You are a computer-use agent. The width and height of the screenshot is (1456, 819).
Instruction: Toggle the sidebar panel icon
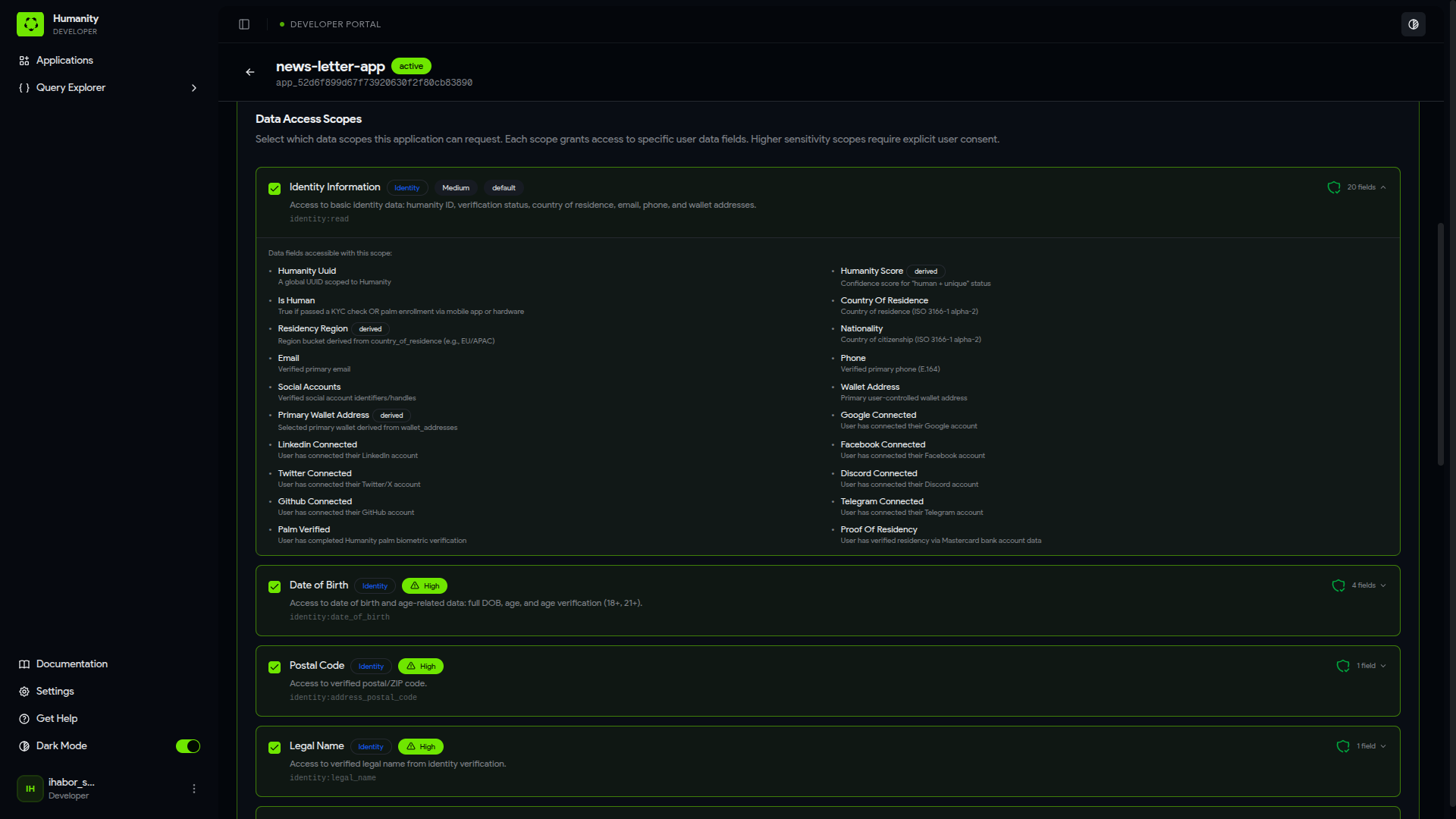(244, 24)
